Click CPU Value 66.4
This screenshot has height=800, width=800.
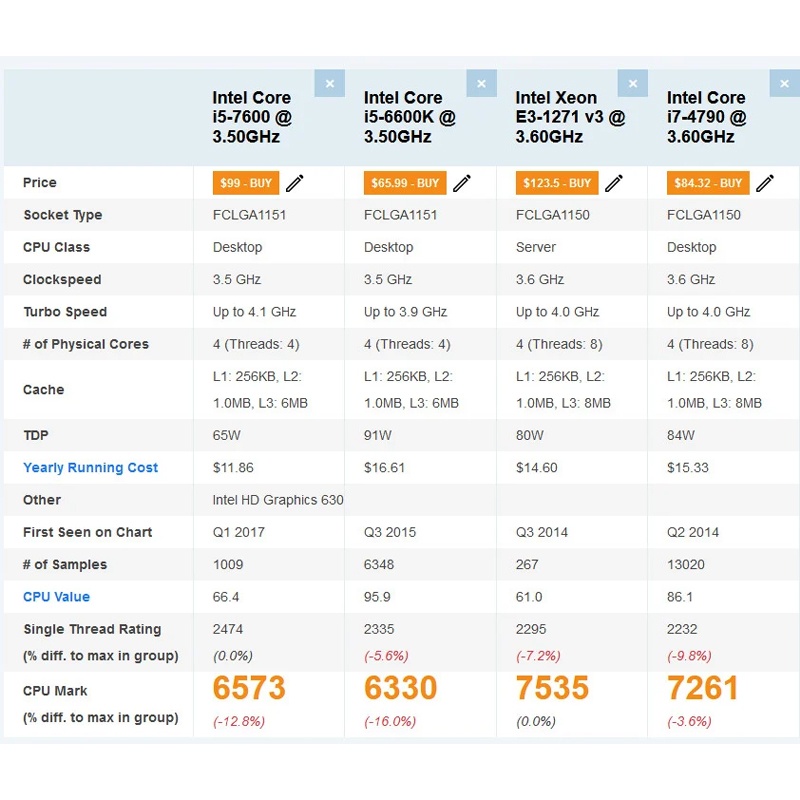[226, 597]
